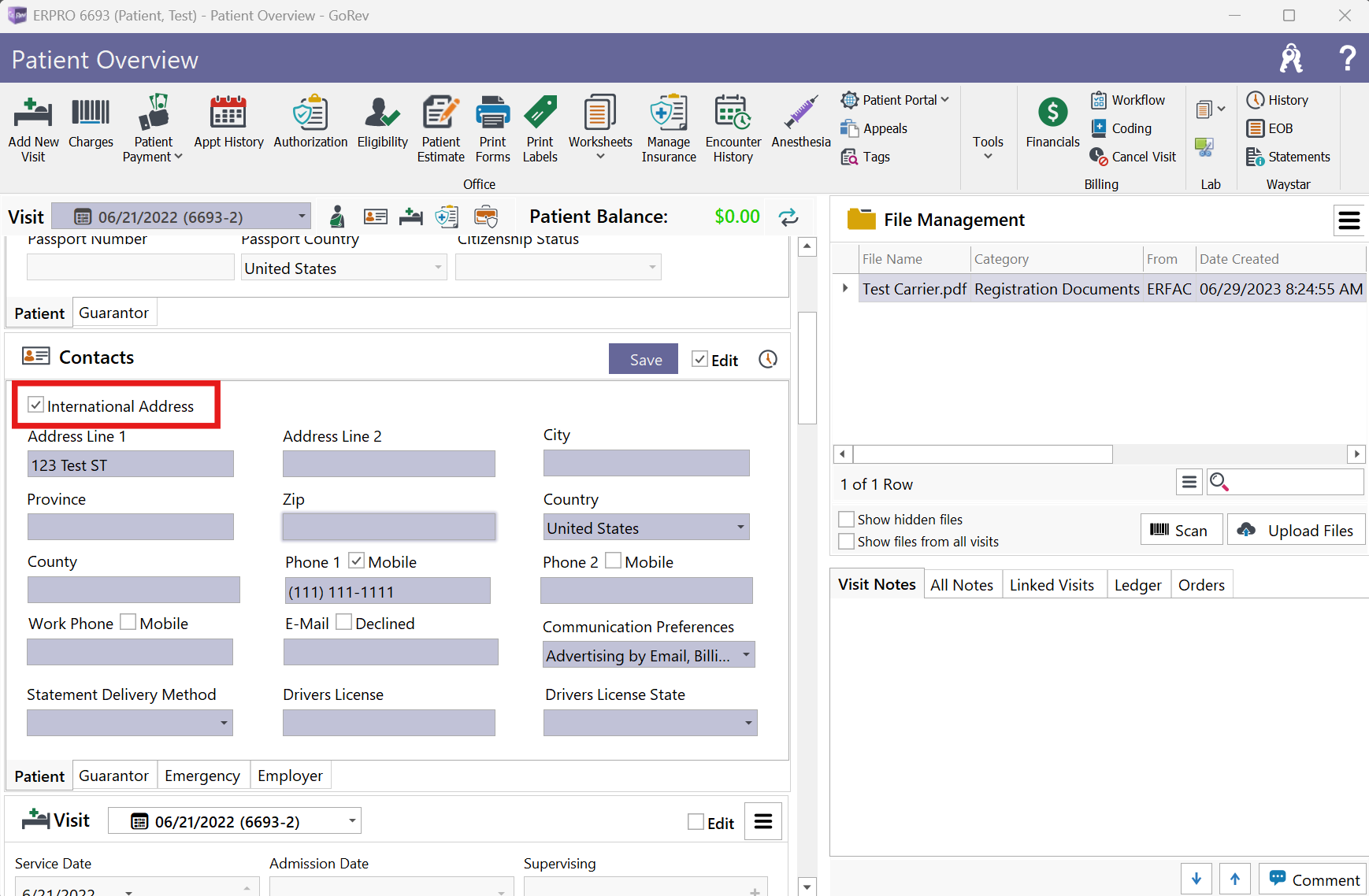Open Statements
This screenshot has height=896, width=1369.
(x=1289, y=157)
